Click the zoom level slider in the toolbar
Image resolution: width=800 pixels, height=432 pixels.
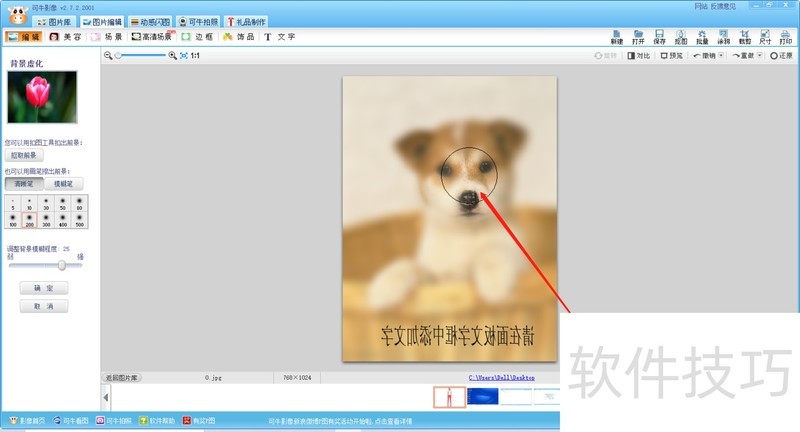point(141,56)
